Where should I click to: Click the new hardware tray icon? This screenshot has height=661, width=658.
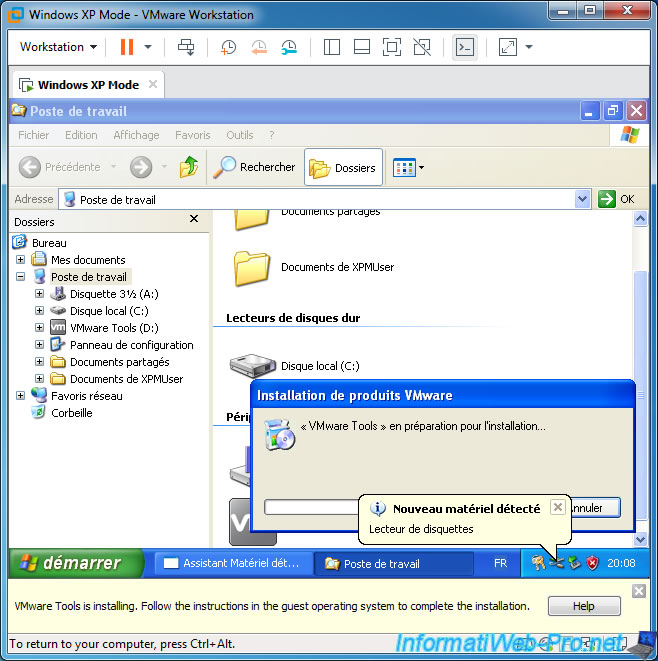(557, 563)
